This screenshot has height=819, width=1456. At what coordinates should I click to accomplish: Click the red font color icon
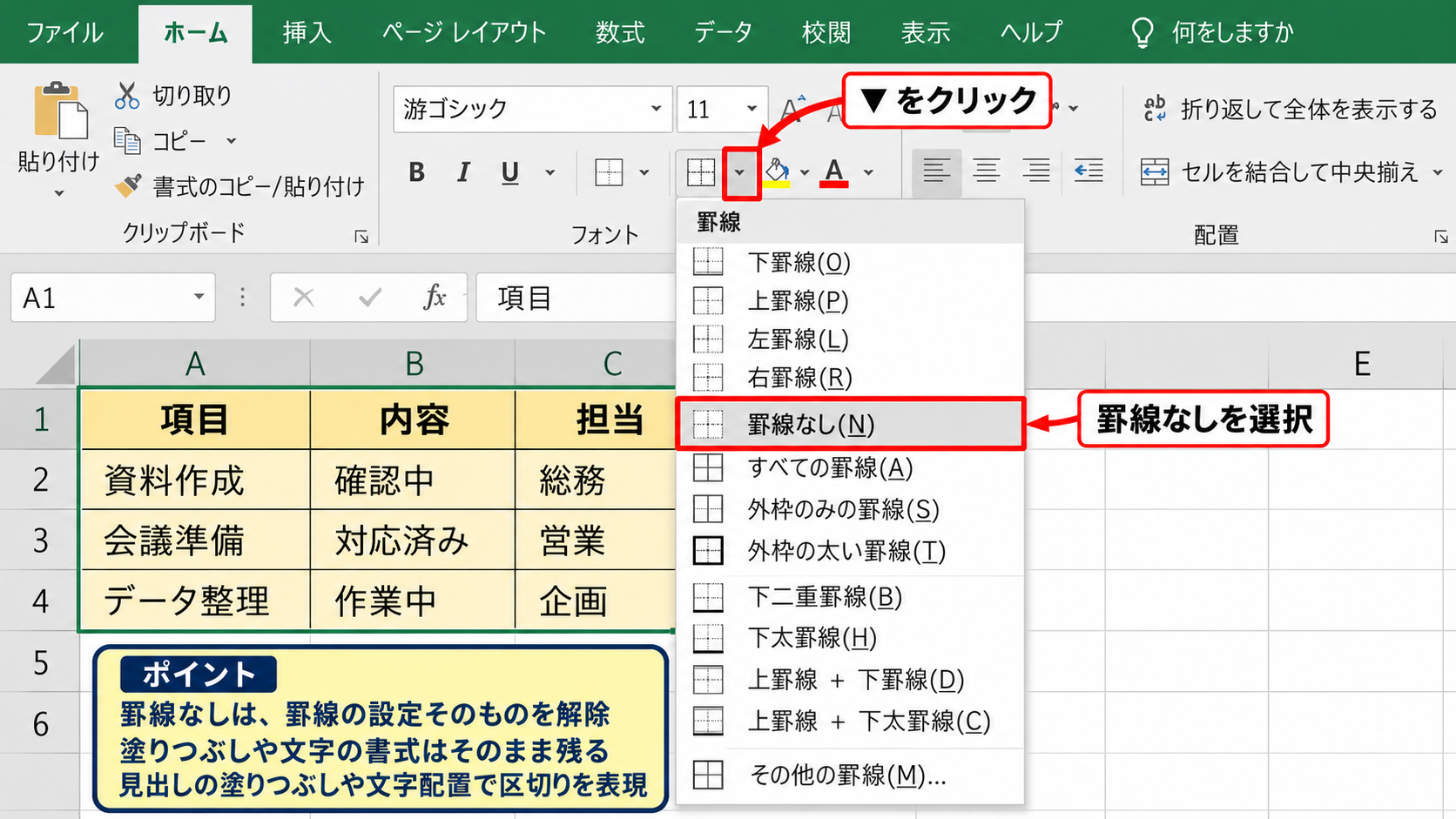834,172
